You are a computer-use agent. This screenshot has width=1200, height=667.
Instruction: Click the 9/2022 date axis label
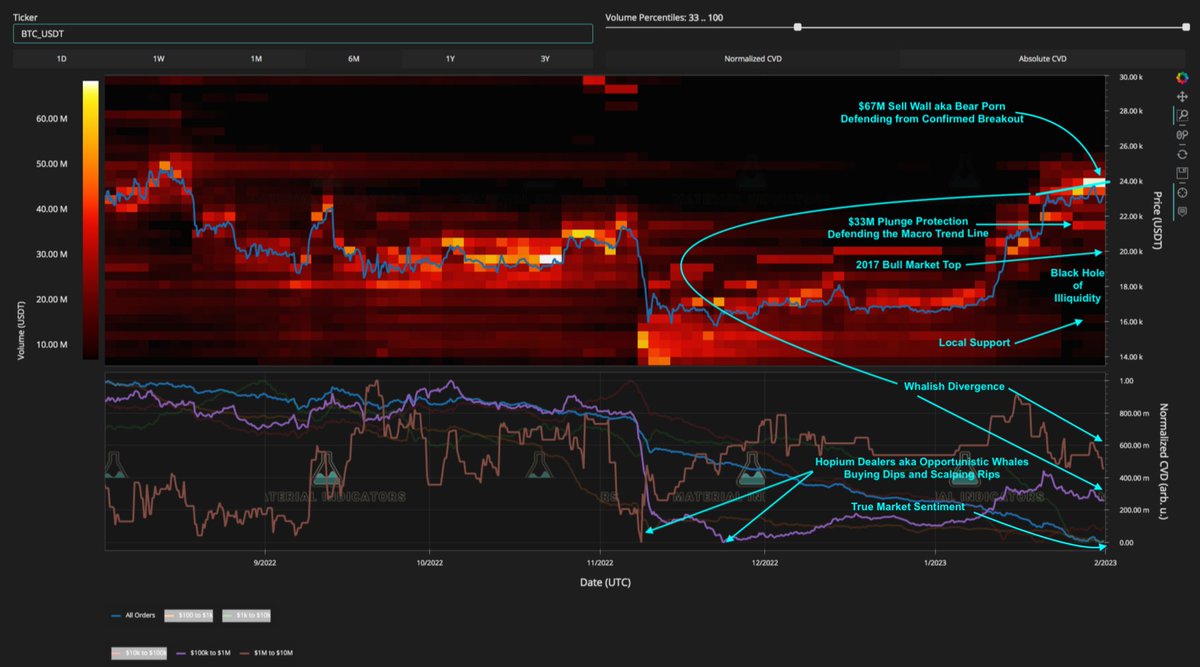(264, 563)
